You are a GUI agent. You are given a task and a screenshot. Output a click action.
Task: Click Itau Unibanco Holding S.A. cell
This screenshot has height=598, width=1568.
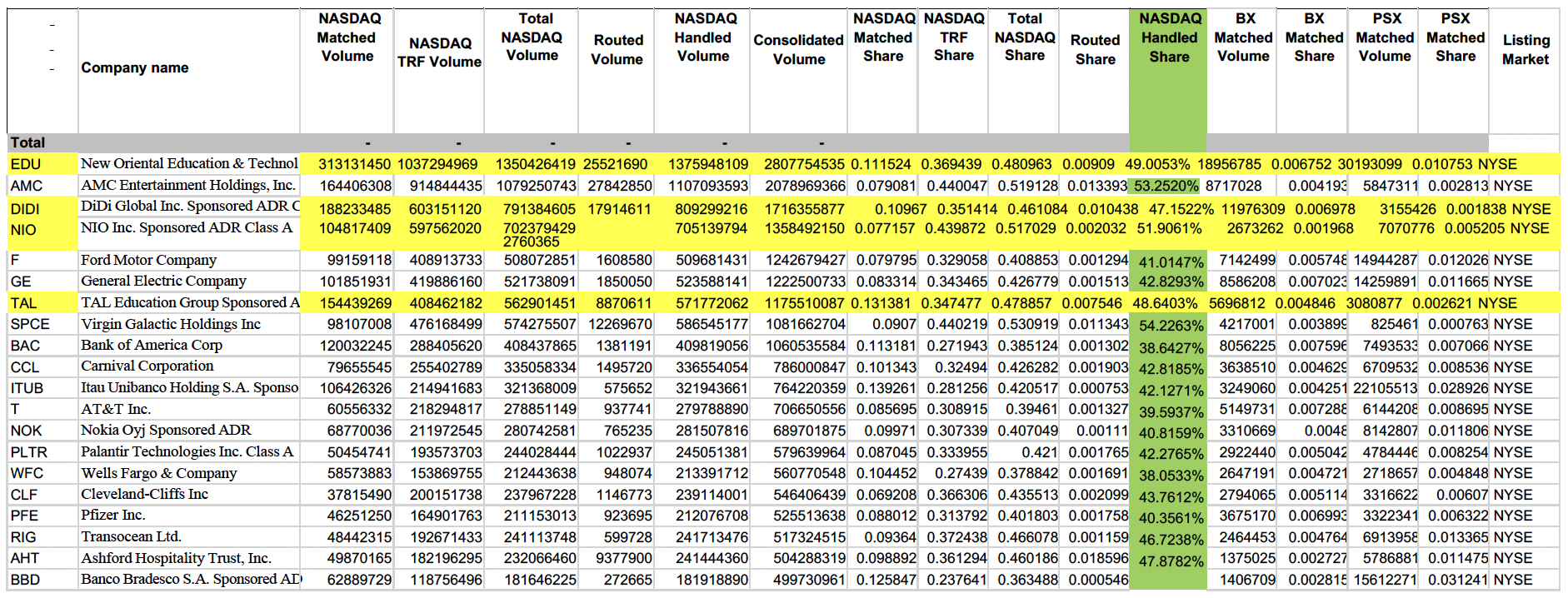[x=189, y=387]
